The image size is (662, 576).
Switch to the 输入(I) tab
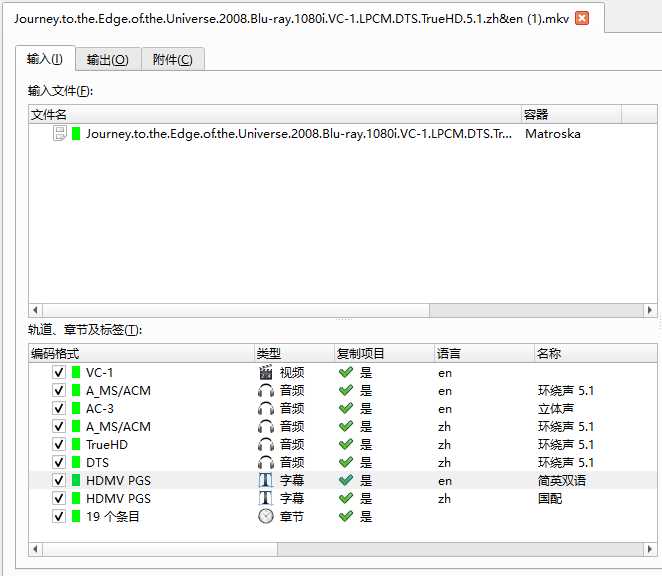pyautogui.click(x=45, y=59)
